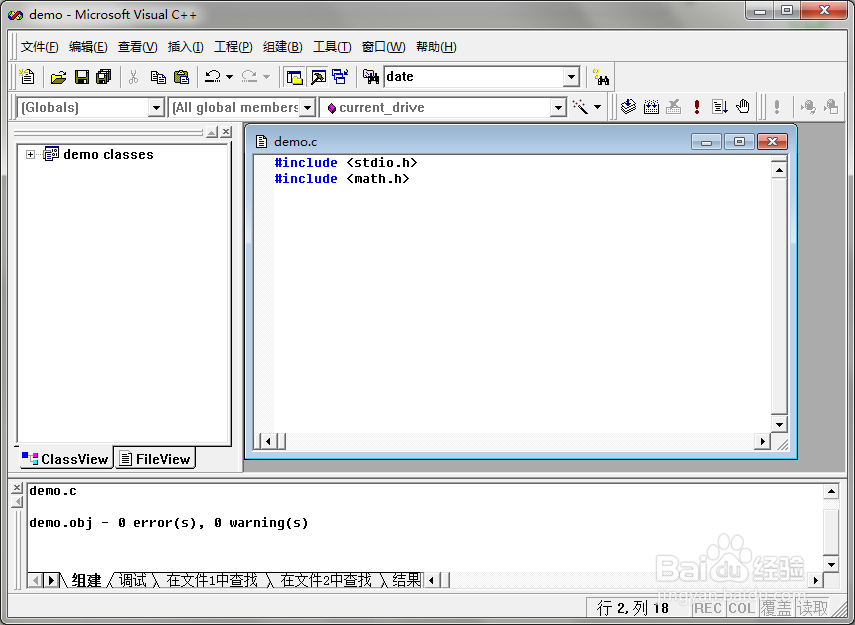The height and width of the screenshot is (625, 855).
Task: Select the 结果 output tab
Action: pos(406,580)
